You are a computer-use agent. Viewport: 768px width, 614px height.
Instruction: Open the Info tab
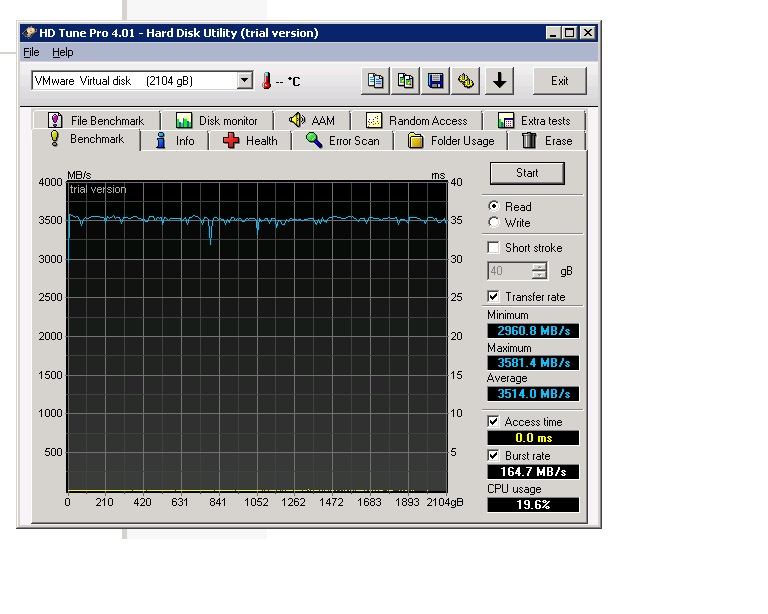coord(175,141)
